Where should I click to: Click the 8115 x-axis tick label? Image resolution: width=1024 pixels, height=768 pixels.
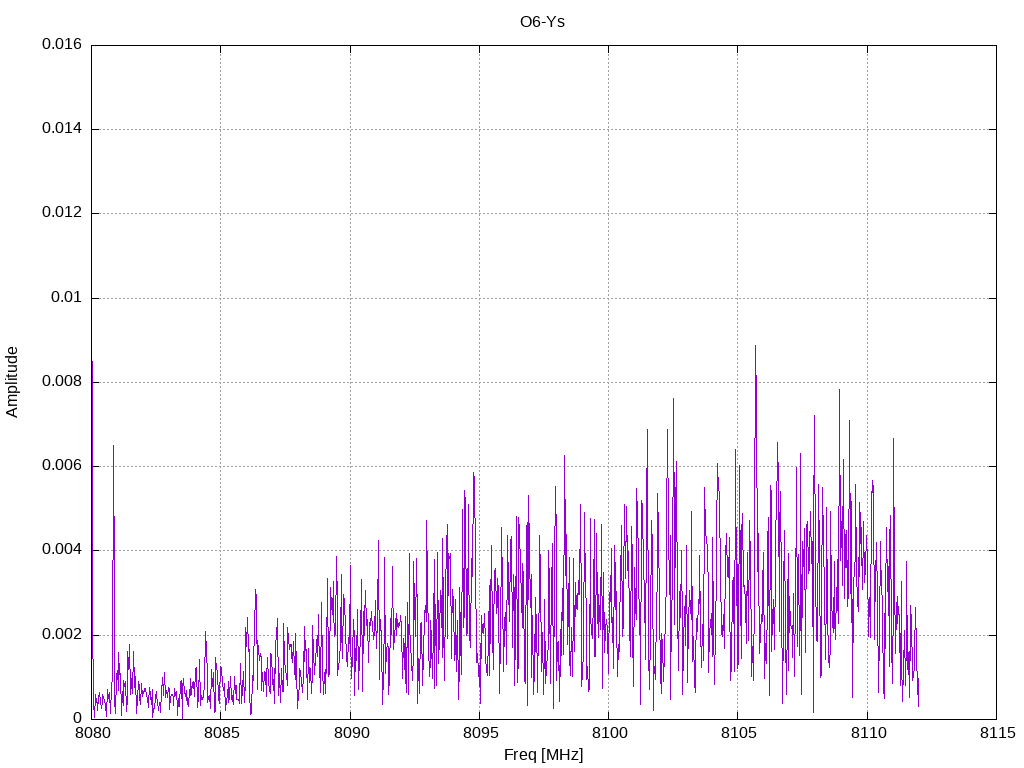[995, 734]
